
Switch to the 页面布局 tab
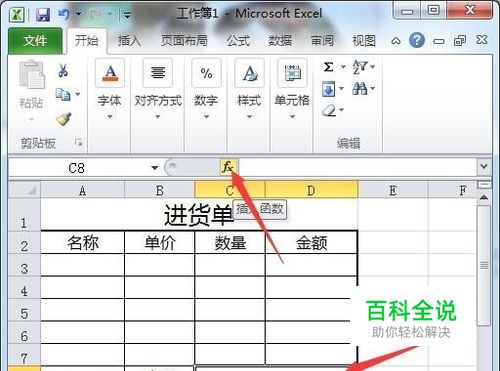coord(184,41)
